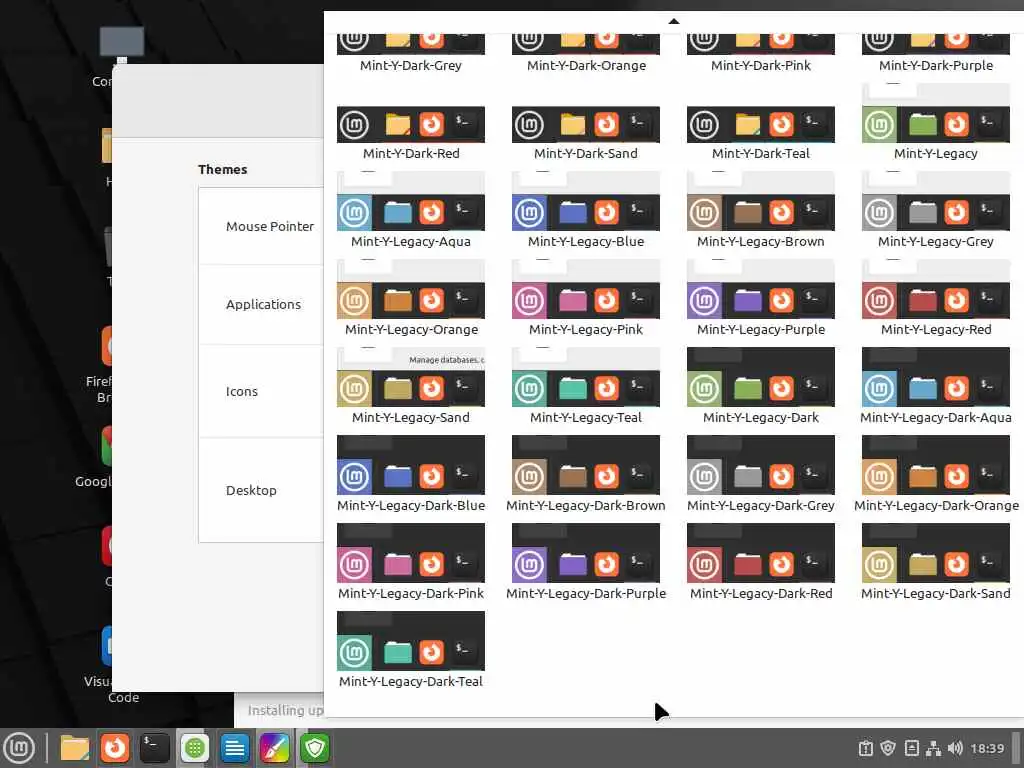This screenshot has height=768, width=1024.
Task: Choose the Mint-Y-Legacy-Dark-Sand theme
Action: [x=936, y=563]
